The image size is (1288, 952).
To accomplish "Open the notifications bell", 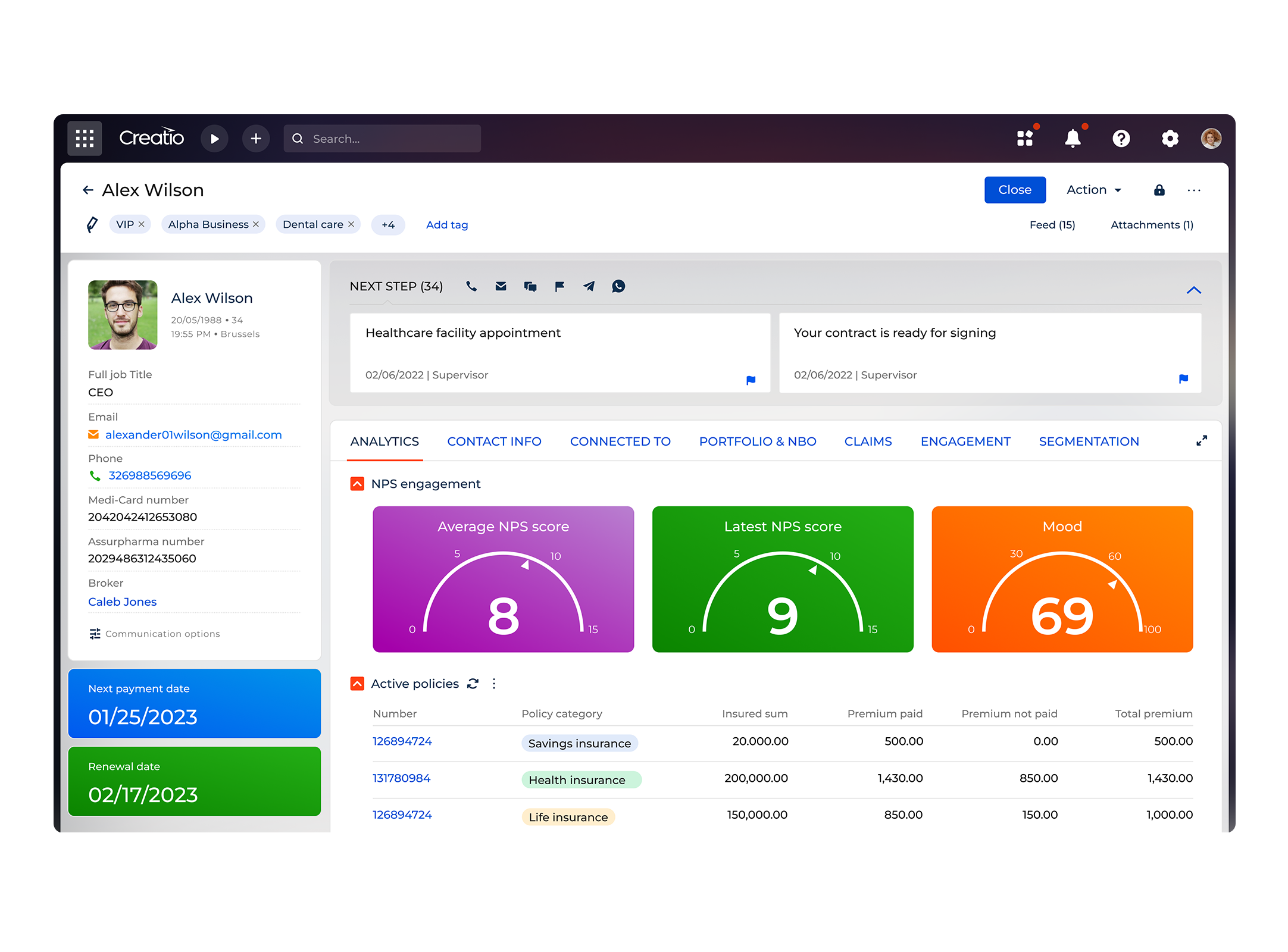I will pos(1073,139).
